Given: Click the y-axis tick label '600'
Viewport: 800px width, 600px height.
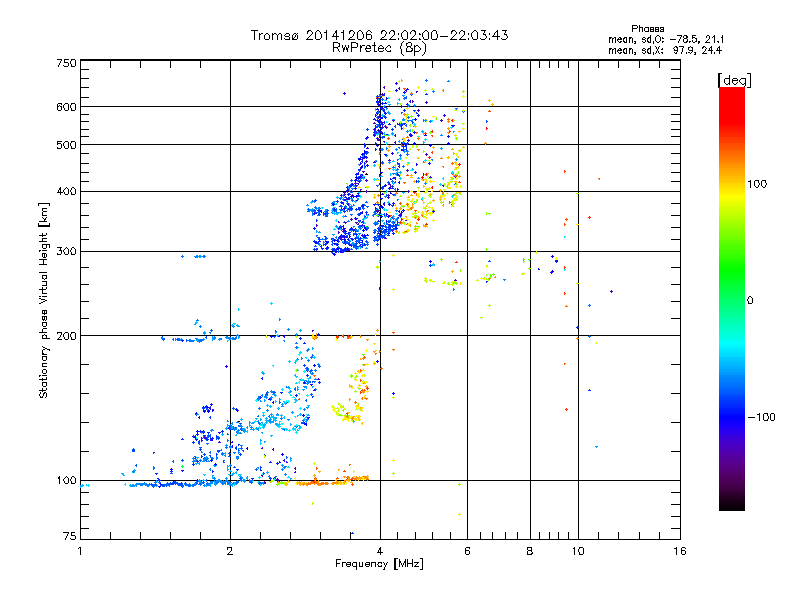Looking at the screenshot, I should click(x=66, y=107).
